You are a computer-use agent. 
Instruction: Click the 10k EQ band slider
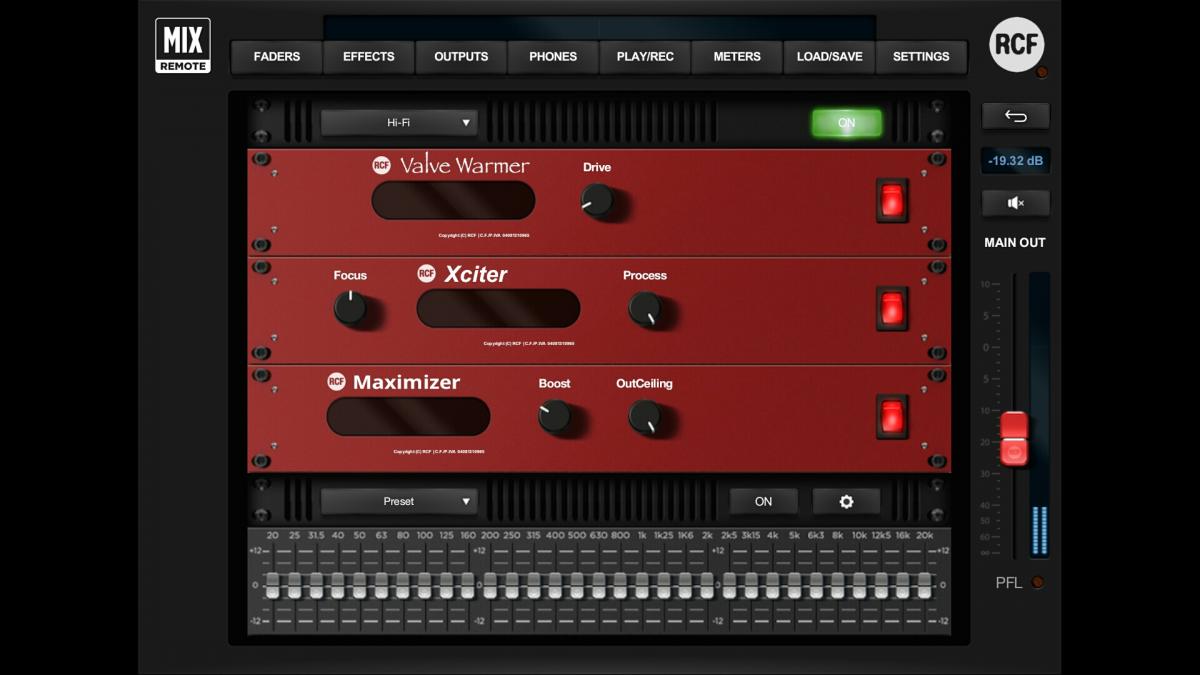click(859, 585)
